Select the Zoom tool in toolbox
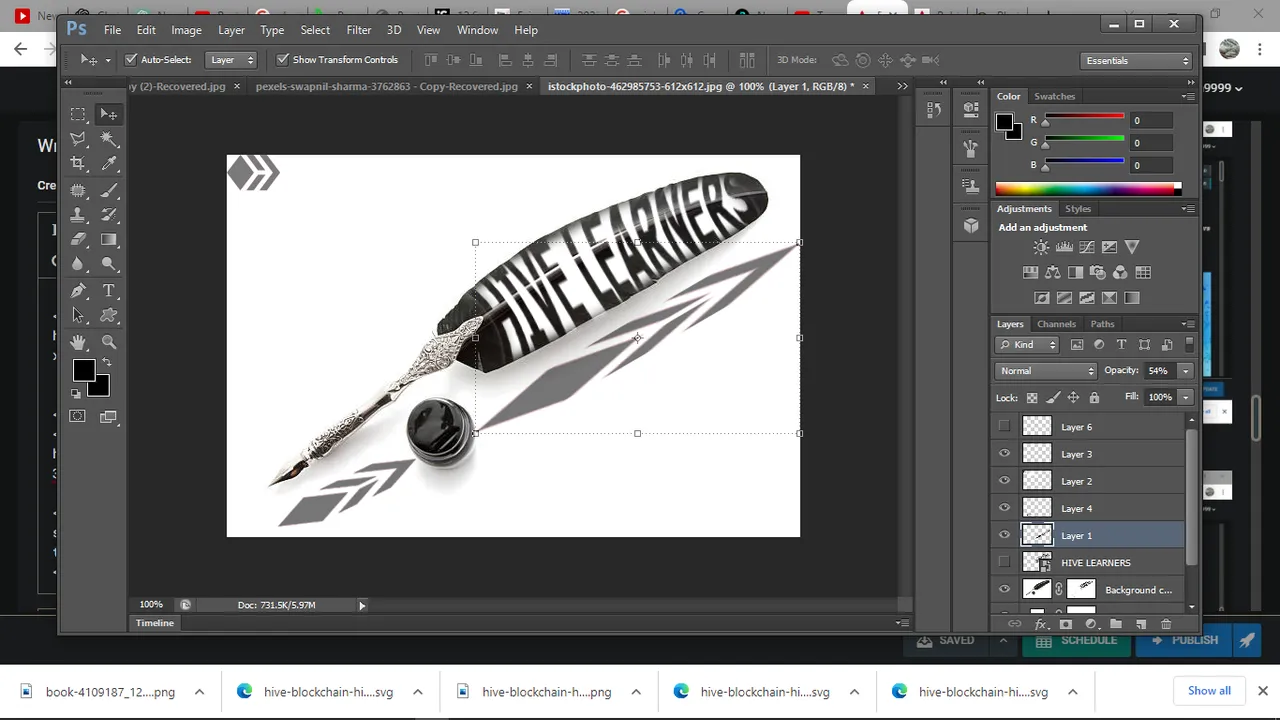The image size is (1280, 720). (109, 343)
